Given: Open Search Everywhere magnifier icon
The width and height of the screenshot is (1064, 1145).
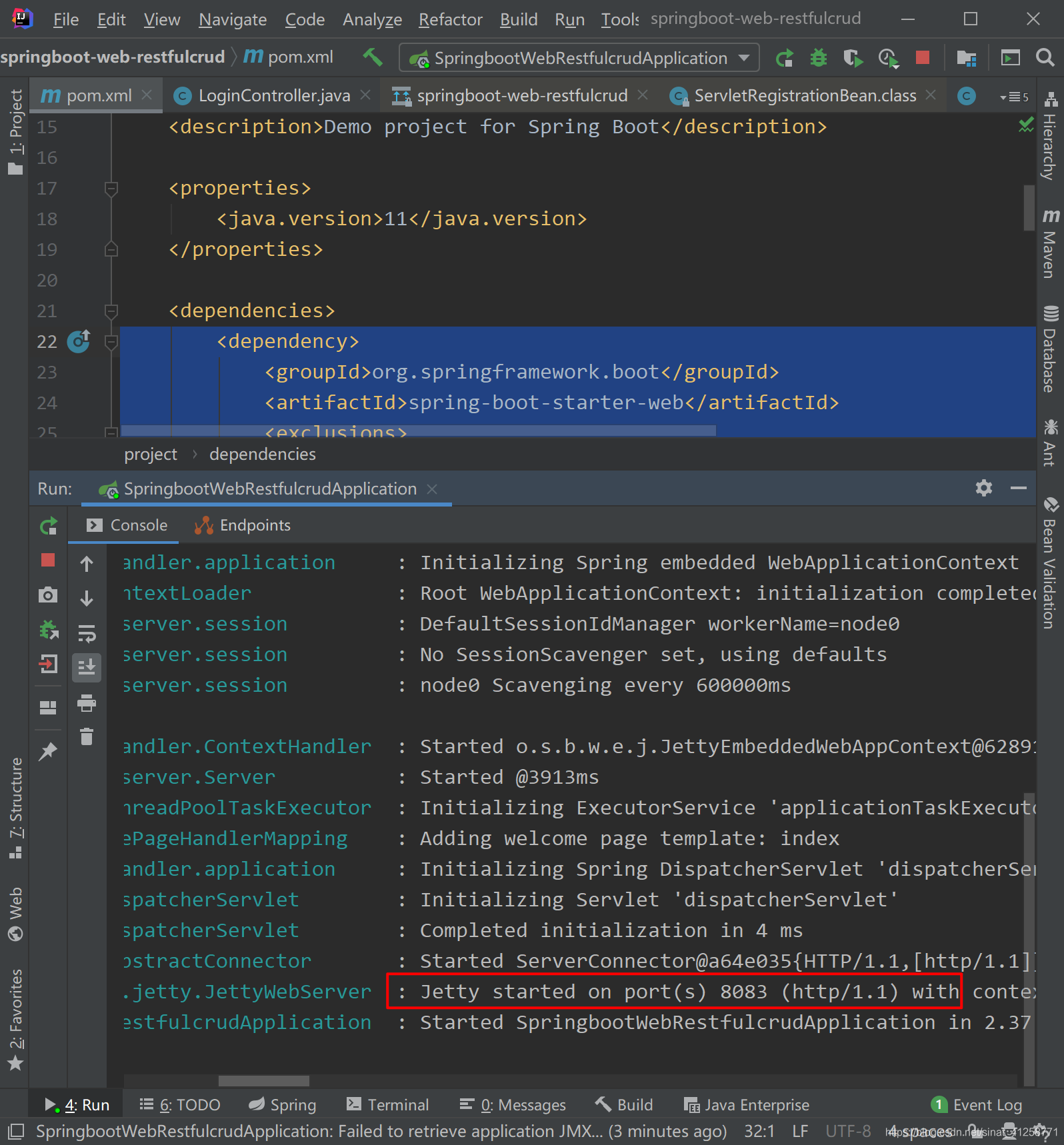Looking at the screenshot, I should [x=1045, y=58].
